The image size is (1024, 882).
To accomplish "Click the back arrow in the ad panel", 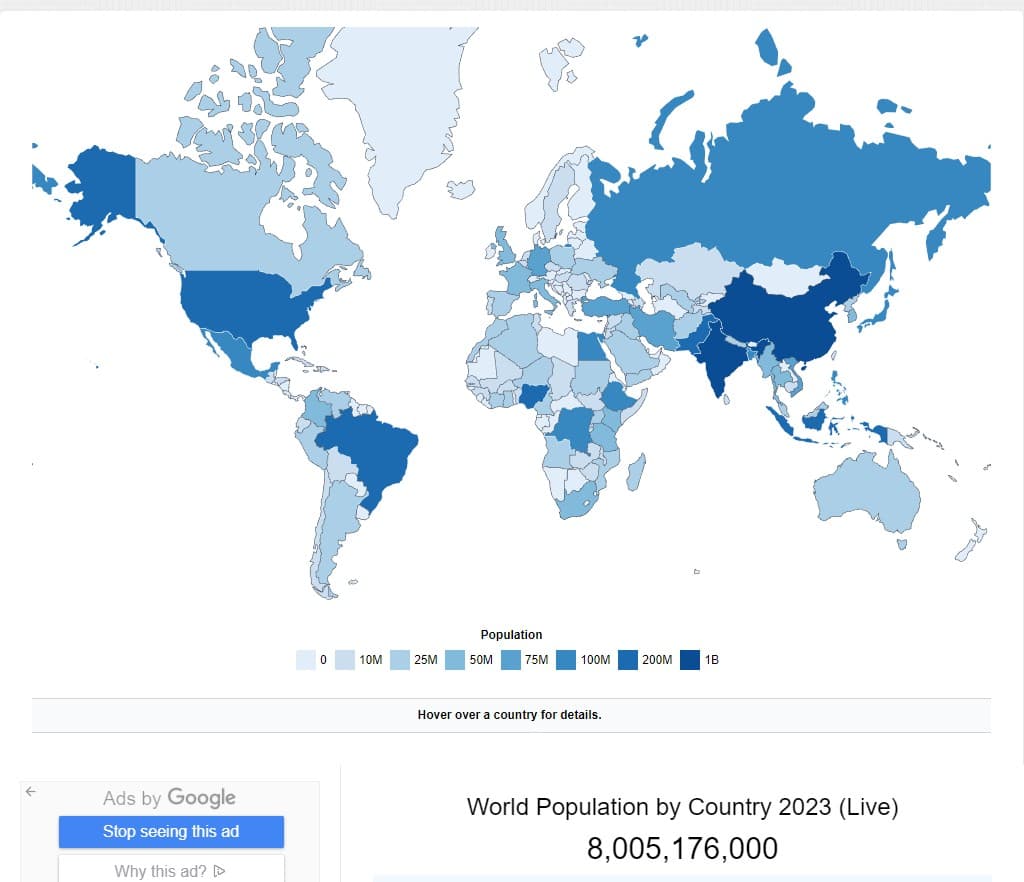I will click(30, 791).
